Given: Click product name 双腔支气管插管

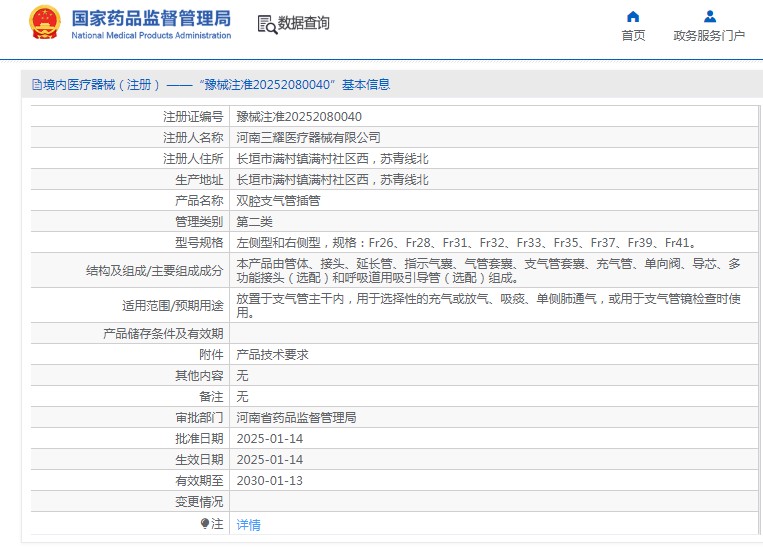Looking at the screenshot, I should pos(278,200).
